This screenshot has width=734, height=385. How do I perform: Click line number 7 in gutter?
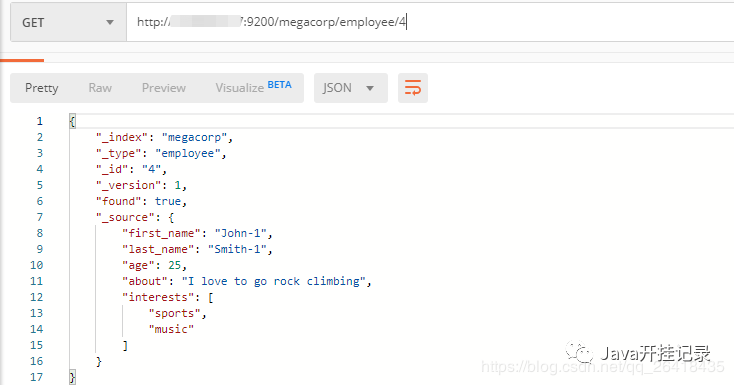pos(40,217)
